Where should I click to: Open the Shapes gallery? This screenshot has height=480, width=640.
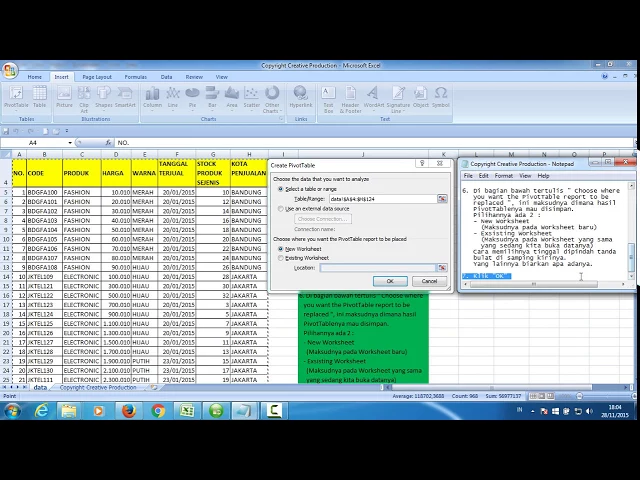click(x=104, y=98)
